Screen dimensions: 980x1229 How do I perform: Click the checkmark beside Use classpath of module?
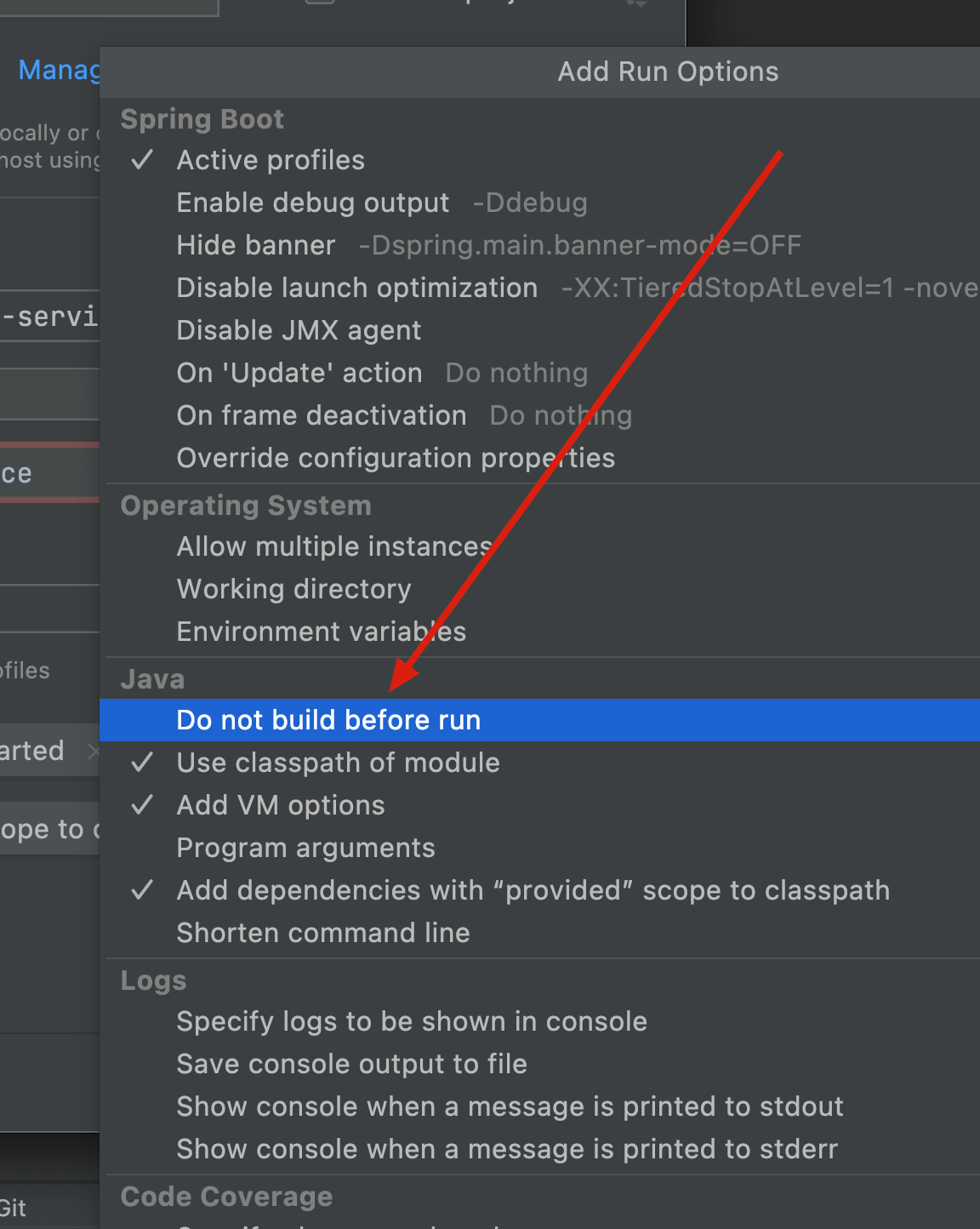click(x=142, y=763)
